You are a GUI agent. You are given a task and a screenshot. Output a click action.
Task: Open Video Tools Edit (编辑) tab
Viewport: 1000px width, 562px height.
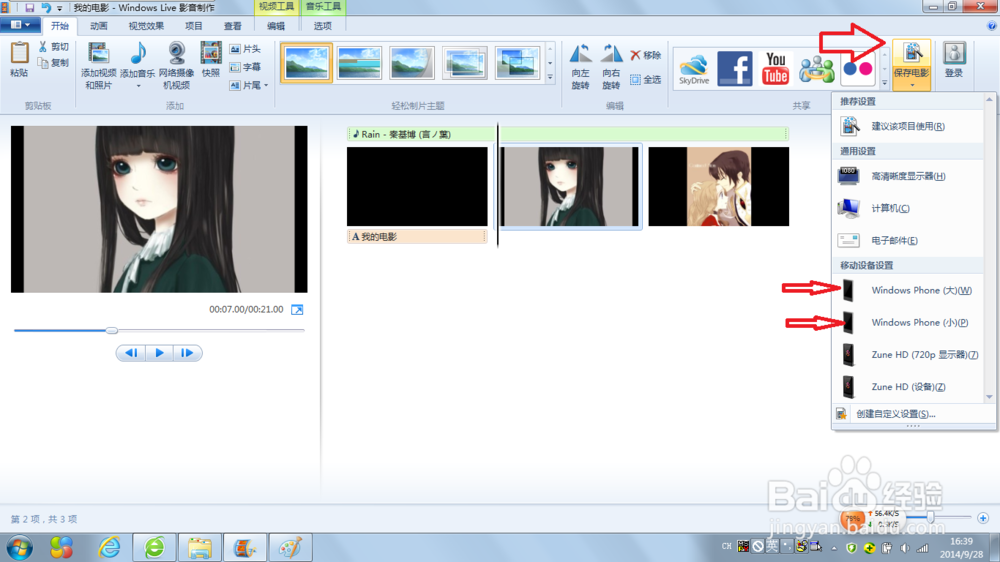click(x=276, y=26)
